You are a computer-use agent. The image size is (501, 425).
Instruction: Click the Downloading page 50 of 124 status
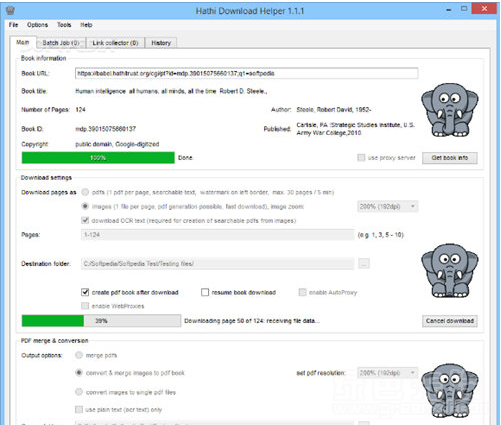252,321
